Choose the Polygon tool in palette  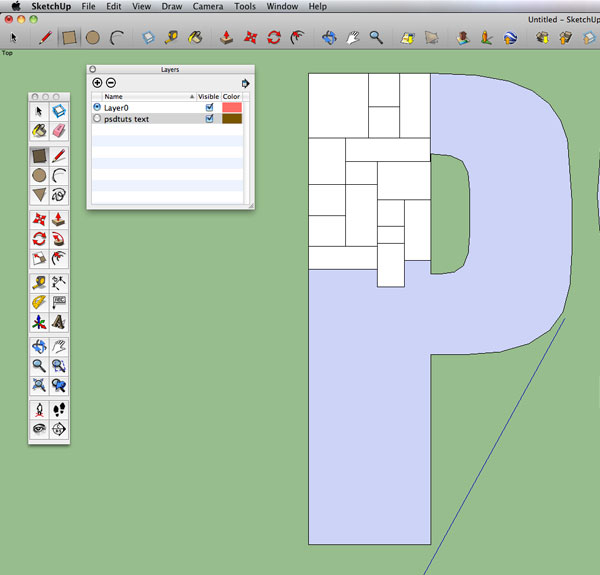[39, 195]
